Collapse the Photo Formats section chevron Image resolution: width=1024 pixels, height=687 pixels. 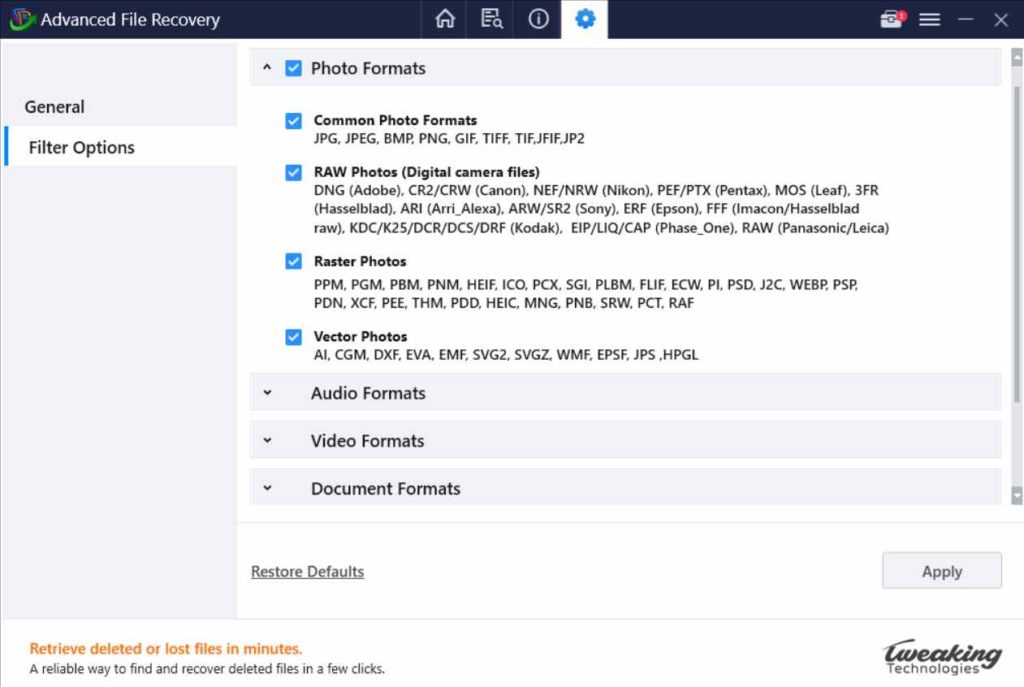(x=267, y=67)
